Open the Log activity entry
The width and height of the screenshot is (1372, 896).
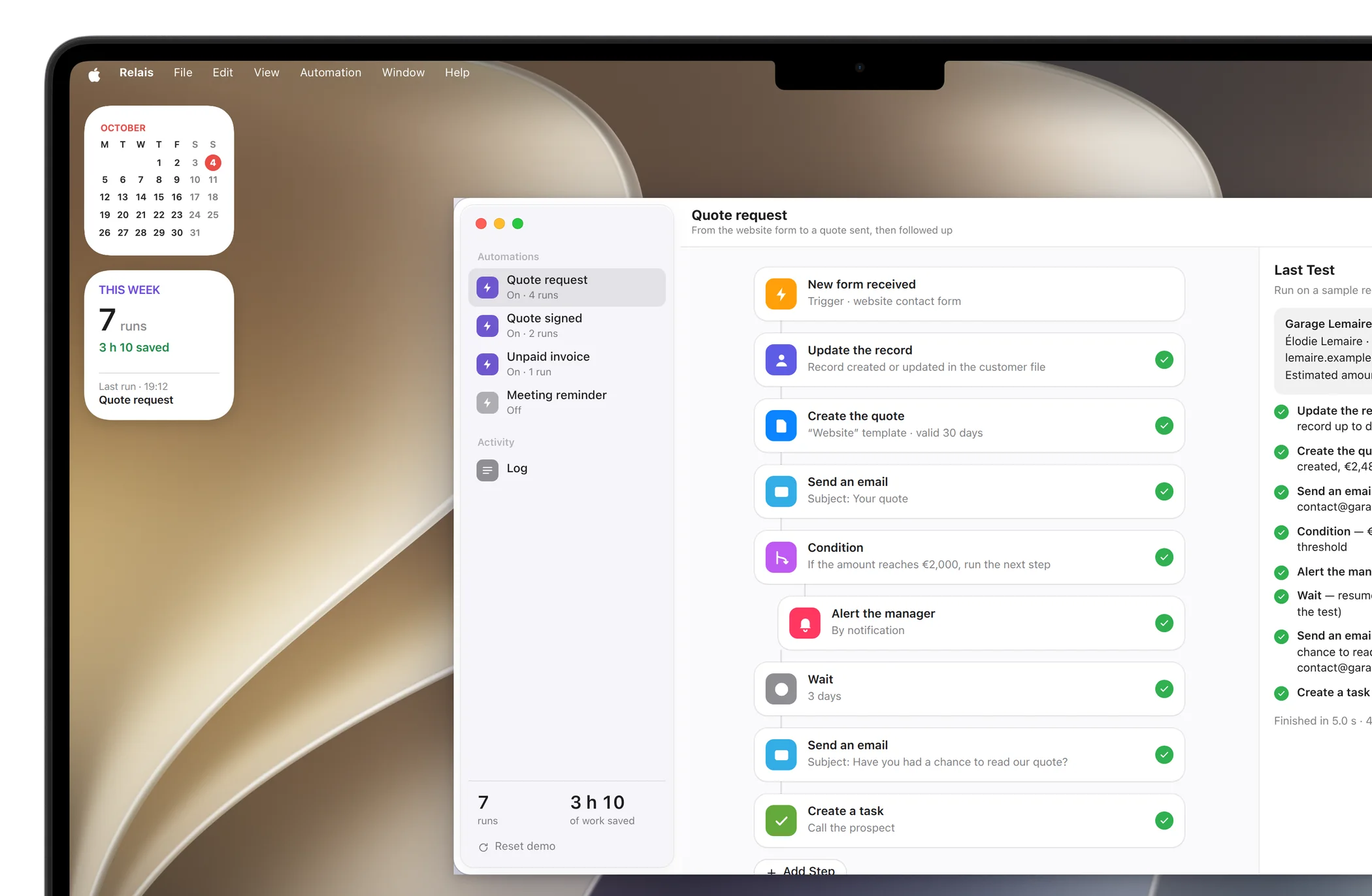(567, 470)
